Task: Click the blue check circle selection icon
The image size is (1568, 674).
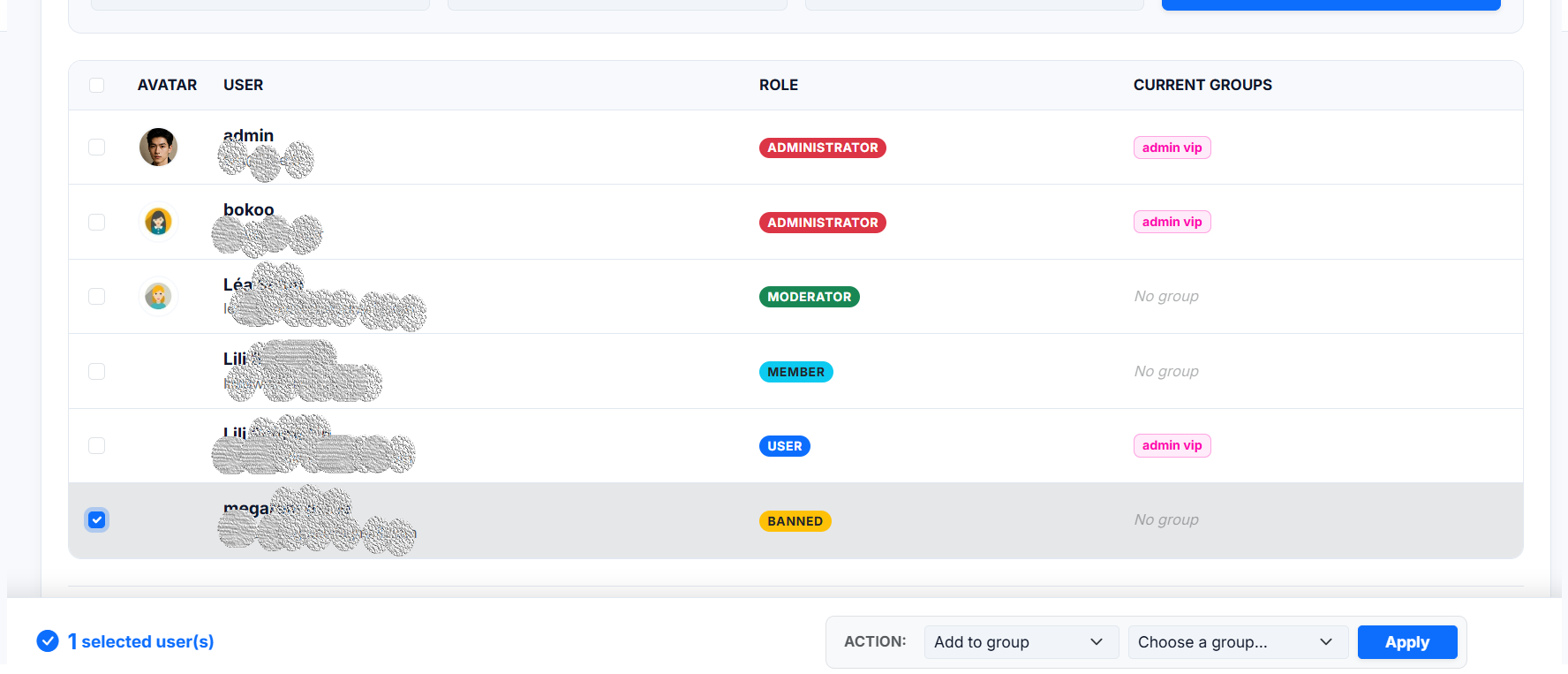Action: (x=48, y=641)
